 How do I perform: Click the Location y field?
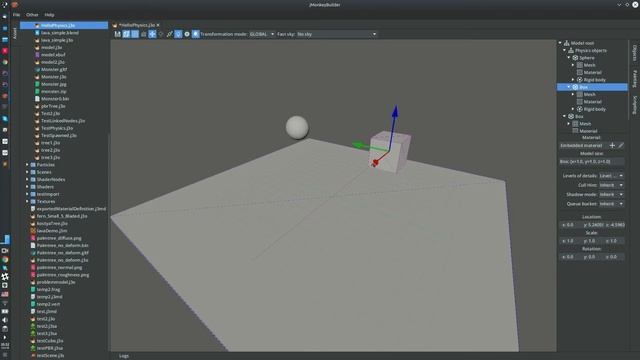point(593,225)
